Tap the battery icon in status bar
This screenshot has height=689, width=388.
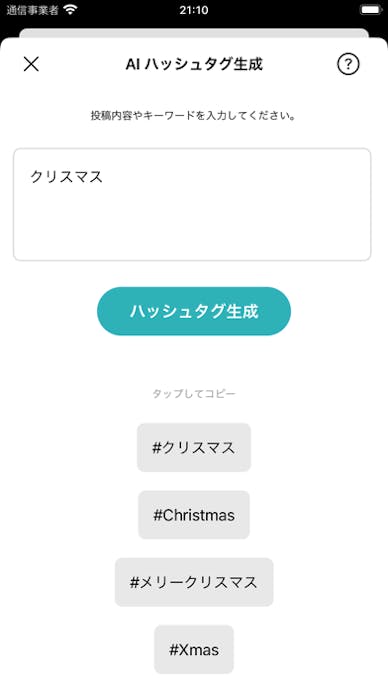(371, 10)
